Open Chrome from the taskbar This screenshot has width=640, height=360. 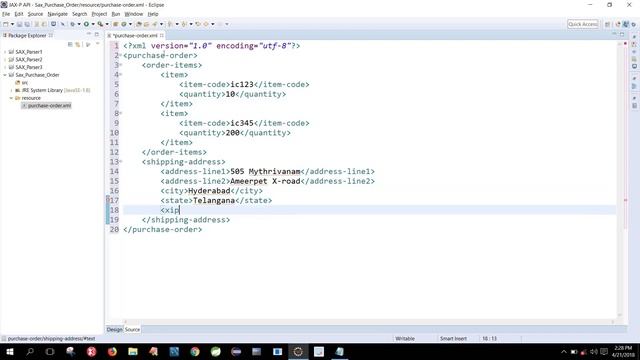tap(195, 351)
